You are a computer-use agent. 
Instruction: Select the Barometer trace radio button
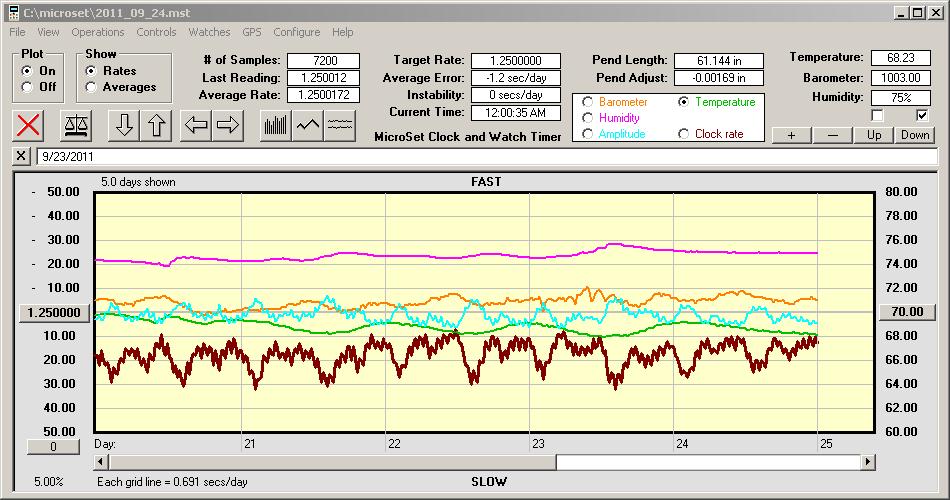click(x=587, y=102)
